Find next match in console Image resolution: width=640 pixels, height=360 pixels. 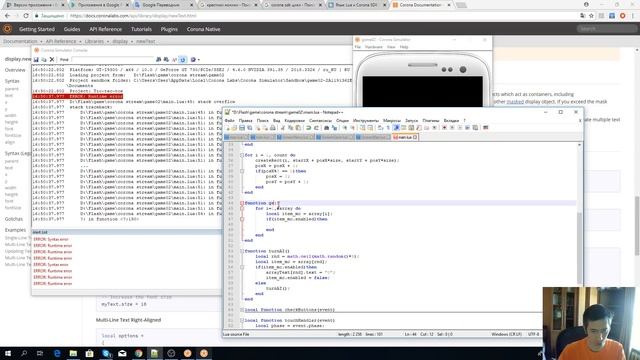click(x=158, y=60)
